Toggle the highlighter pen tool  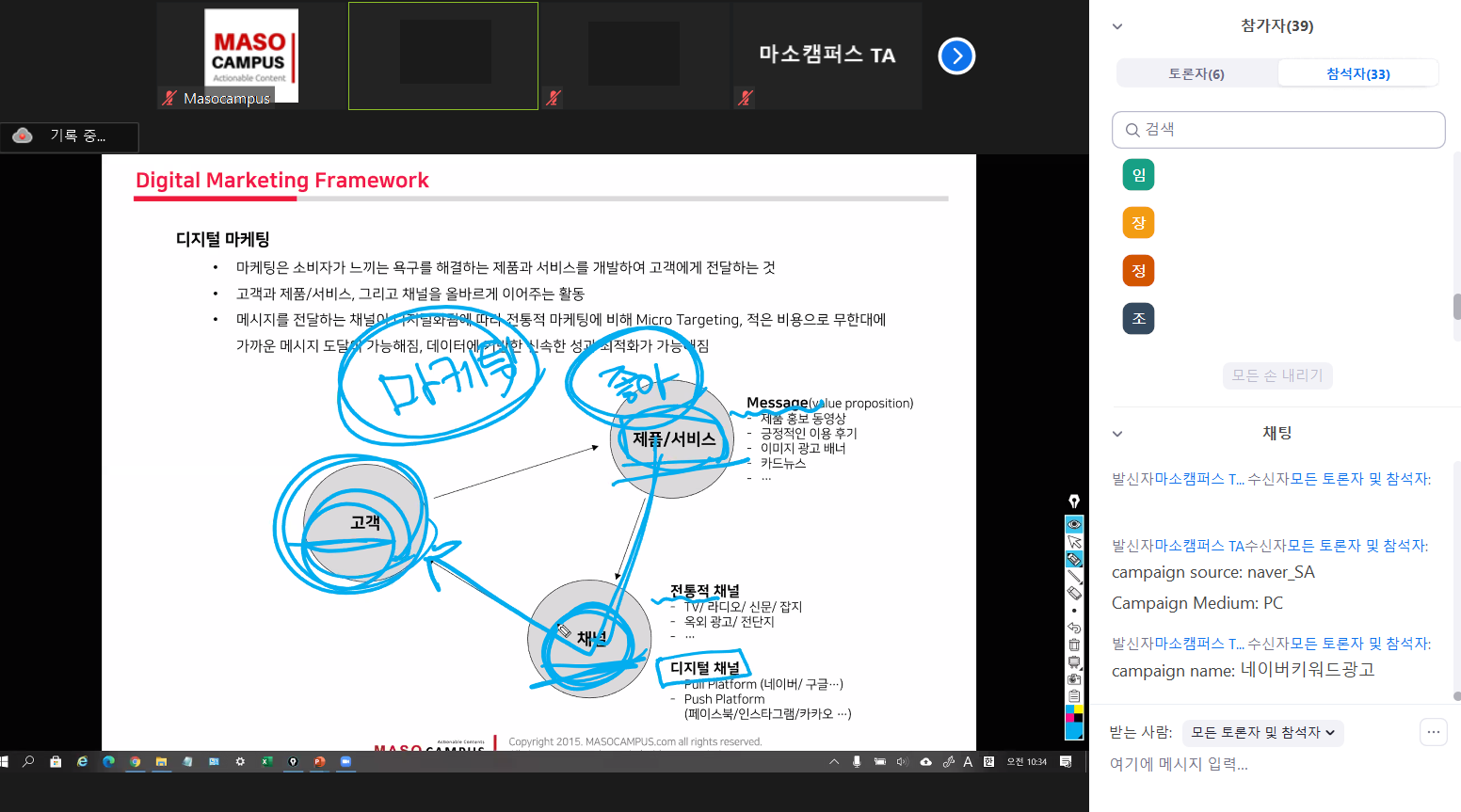click(1074, 559)
